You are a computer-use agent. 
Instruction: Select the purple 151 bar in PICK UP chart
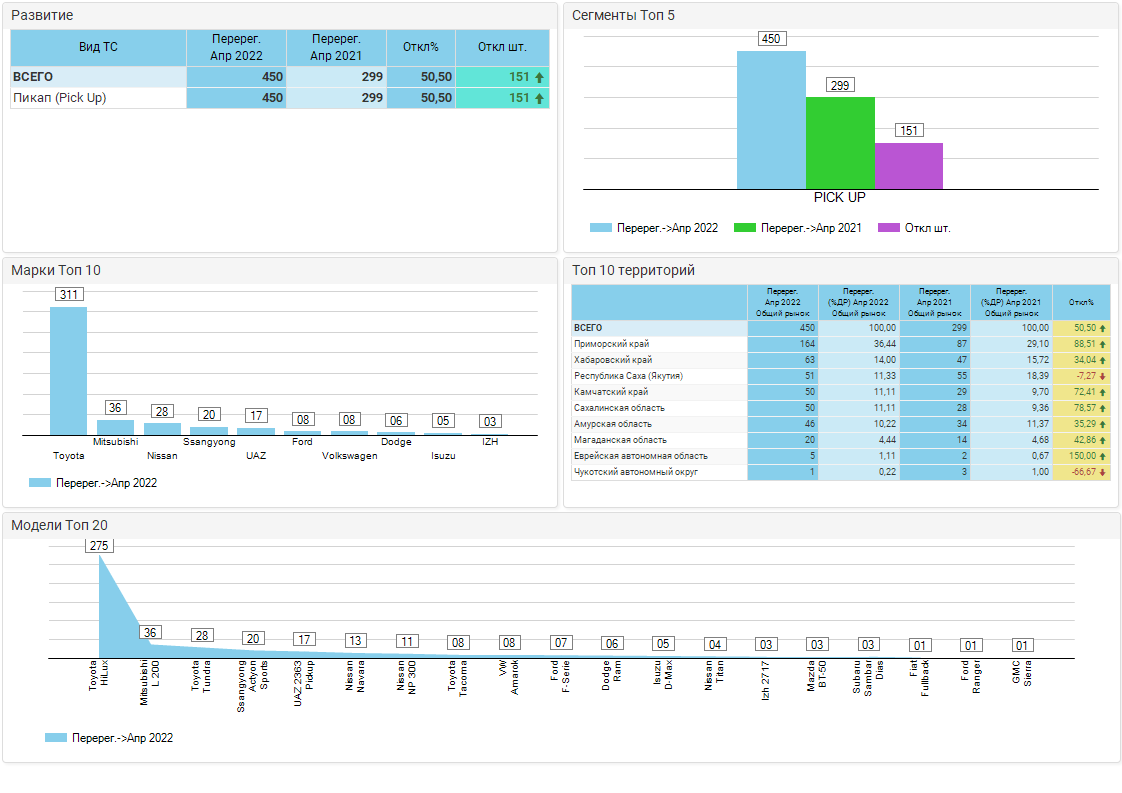[x=908, y=166]
